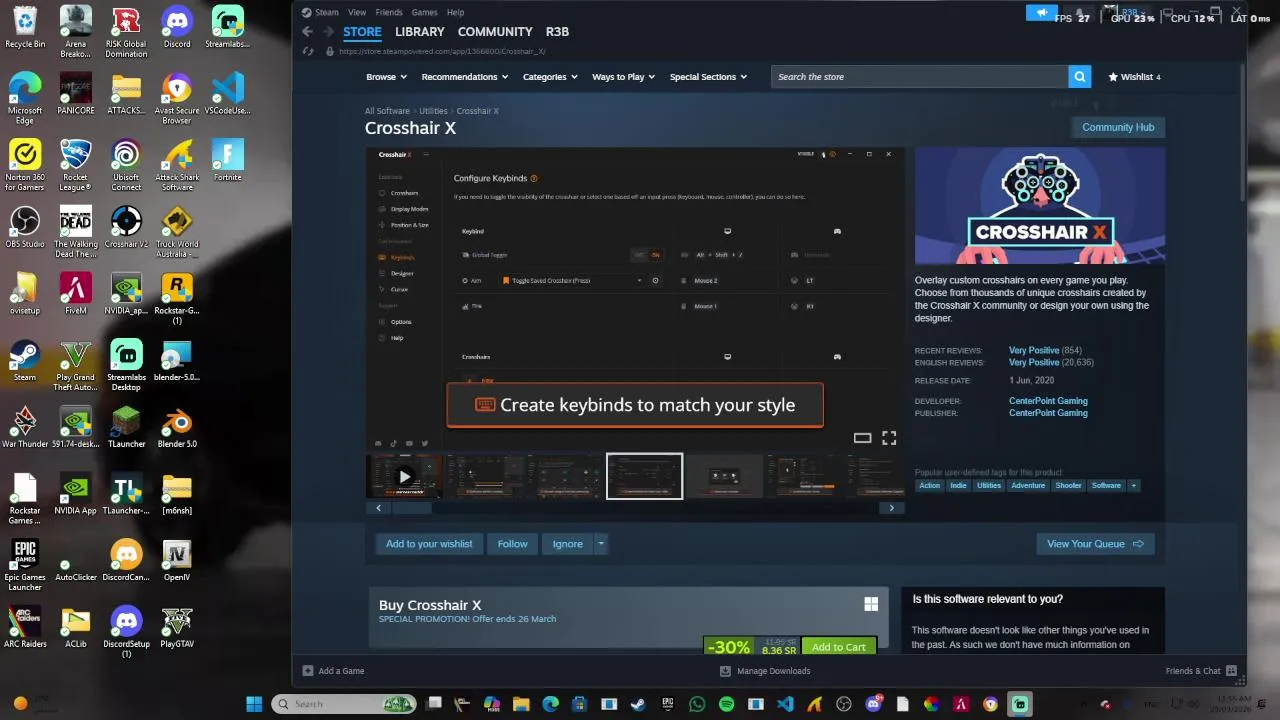
Task: Expand Special Sections dropdown
Action: (x=708, y=77)
